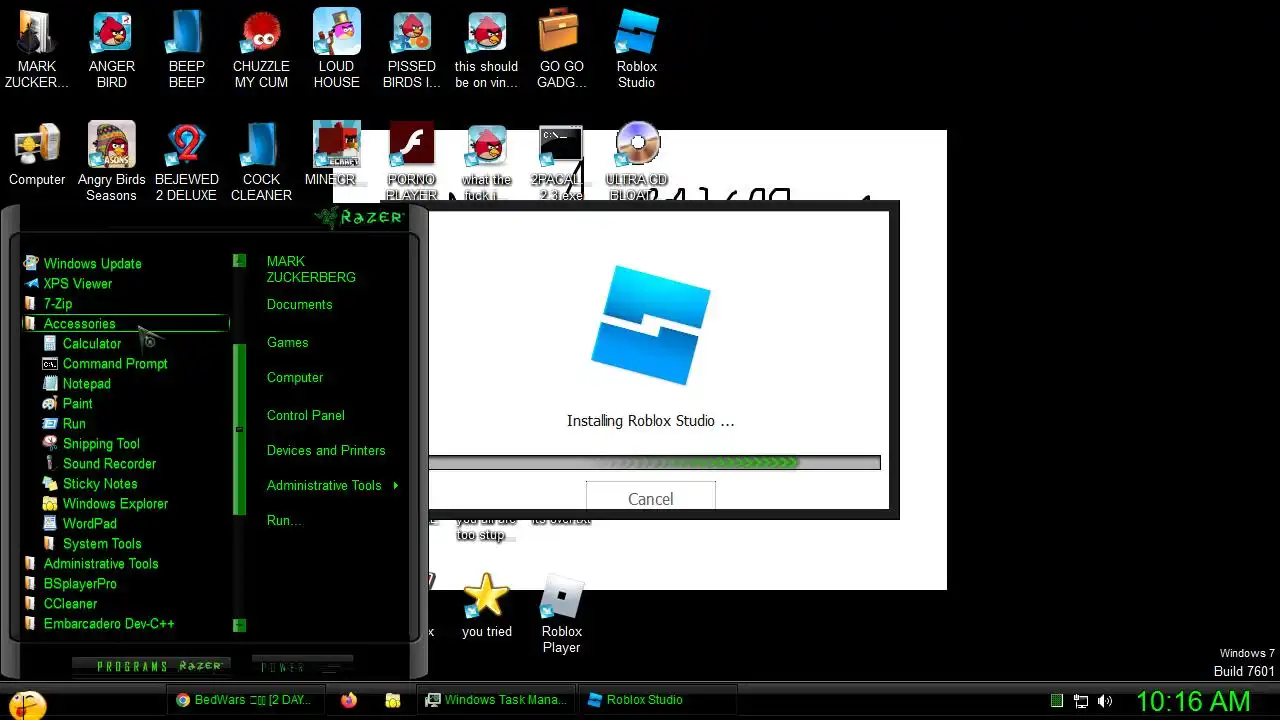Launch Angry Birds Seasons desktop icon
Image resolution: width=1280 pixels, height=720 pixels.
[x=112, y=162]
